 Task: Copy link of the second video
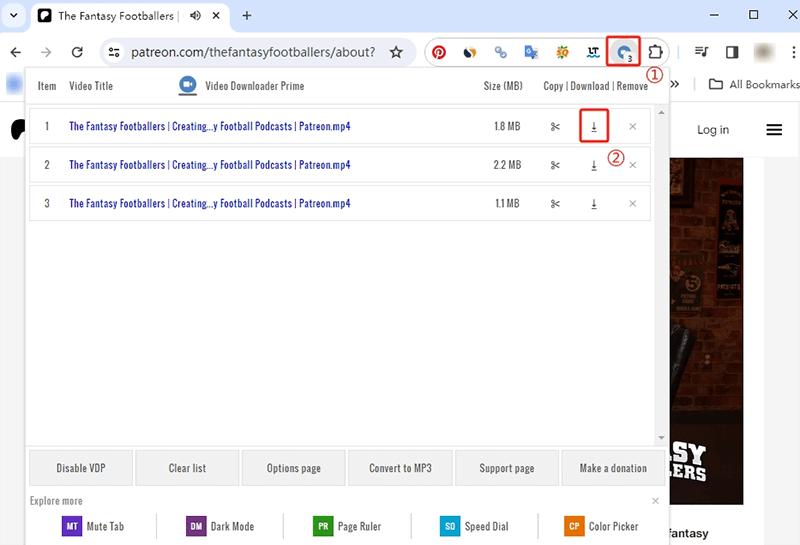click(555, 165)
